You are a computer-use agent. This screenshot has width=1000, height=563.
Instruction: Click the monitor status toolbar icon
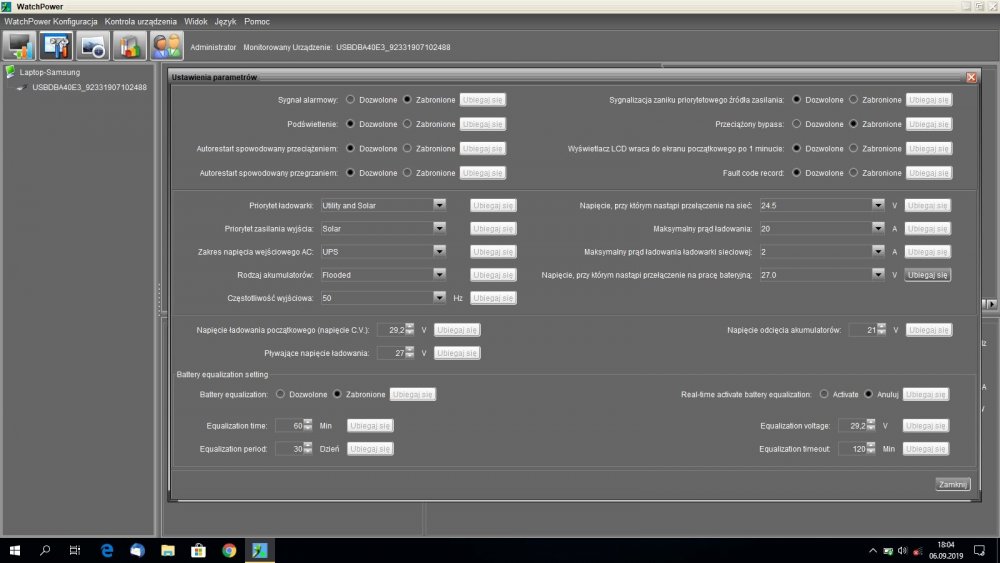pos(20,46)
